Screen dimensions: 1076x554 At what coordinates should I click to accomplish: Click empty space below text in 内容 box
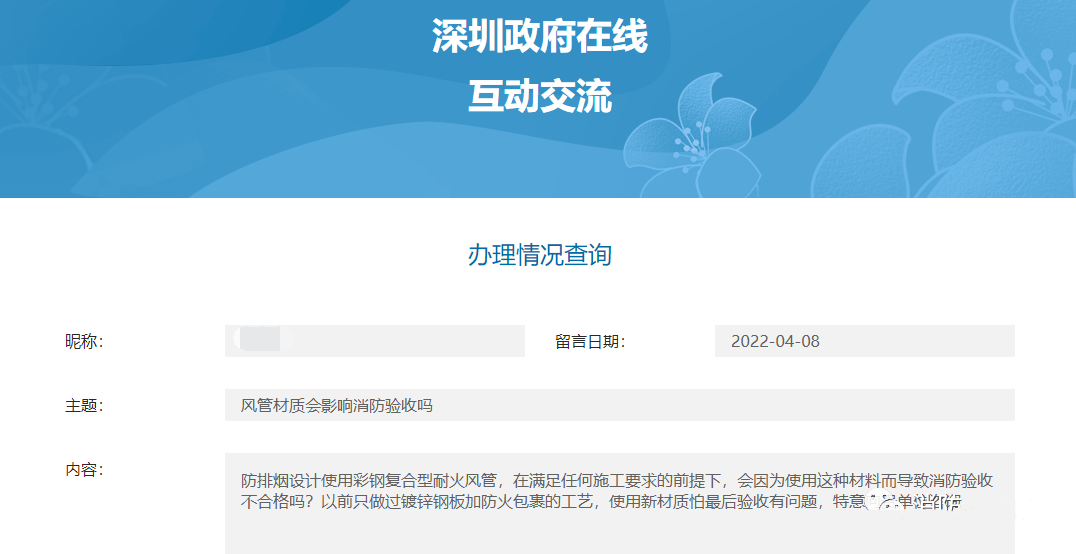tap(619, 535)
